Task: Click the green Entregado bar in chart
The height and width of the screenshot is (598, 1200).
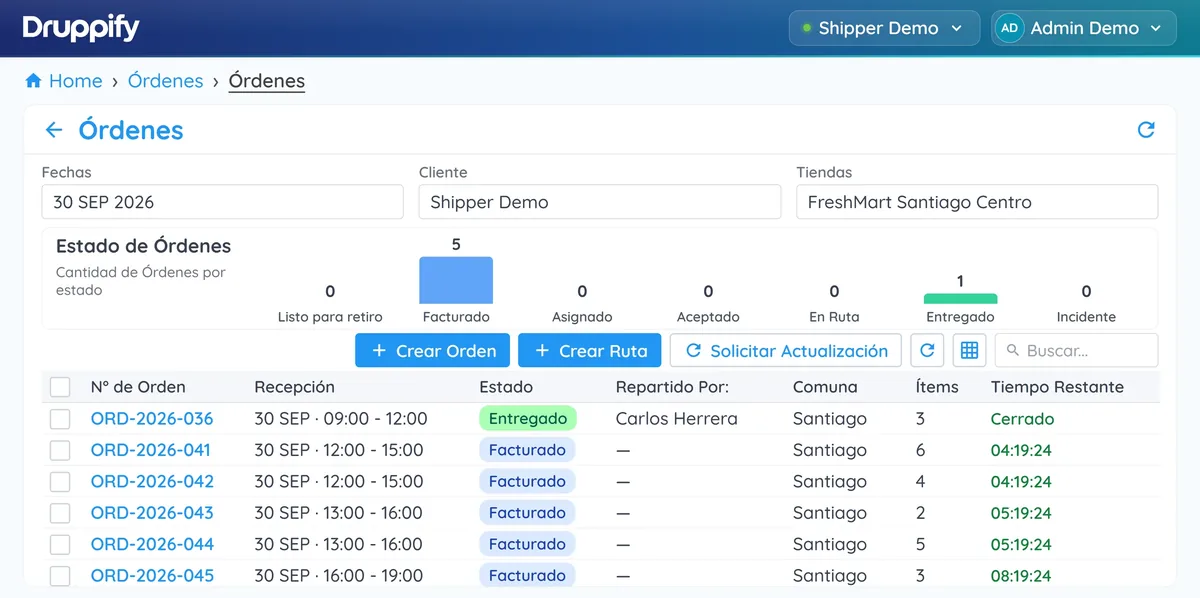Action: pos(960,298)
